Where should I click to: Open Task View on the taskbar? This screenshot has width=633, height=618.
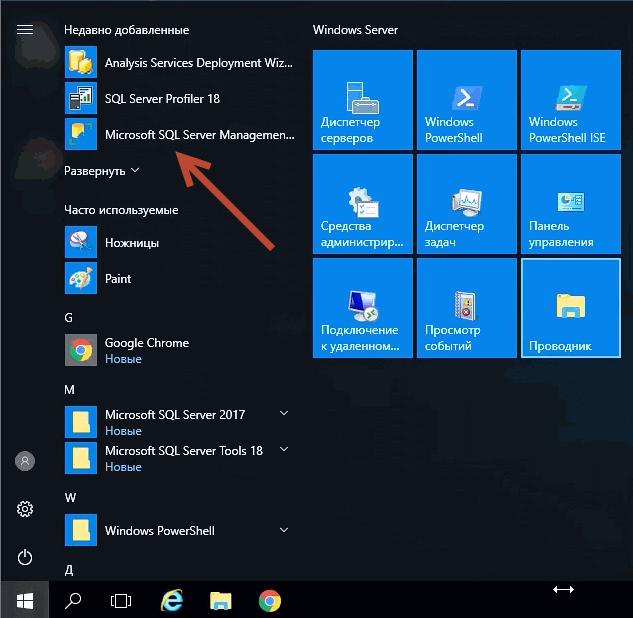(x=121, y=601)
